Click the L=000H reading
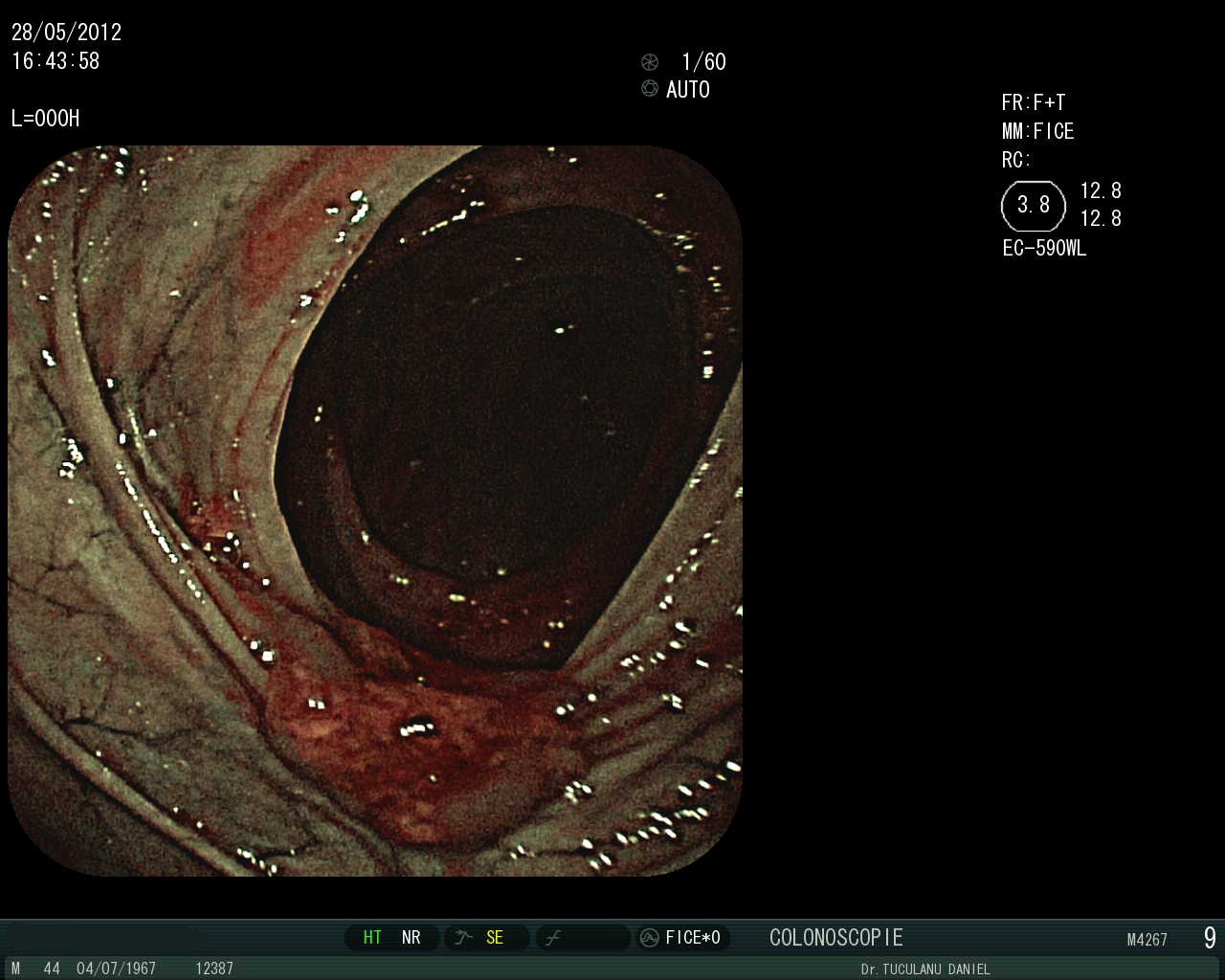 [x=46, y=119]
